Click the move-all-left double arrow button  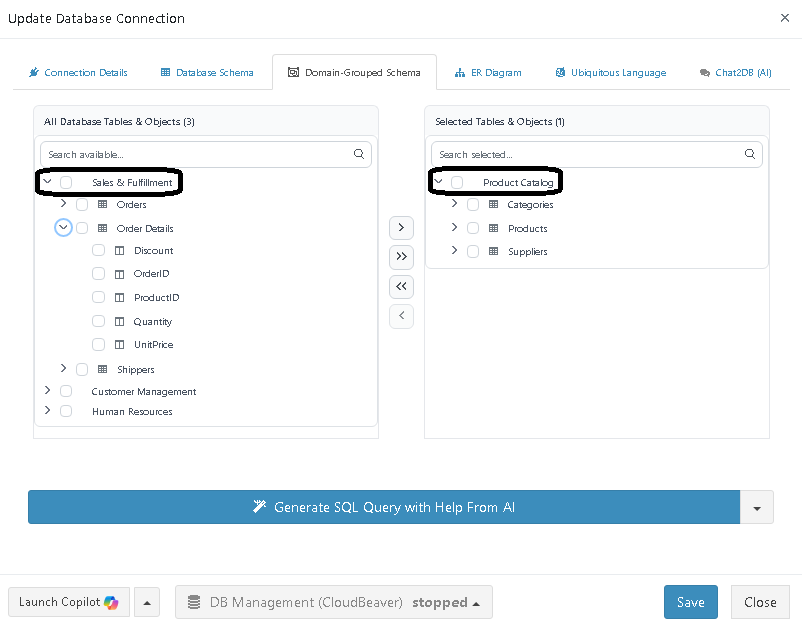pyautogui.click(x=401, y=287)
